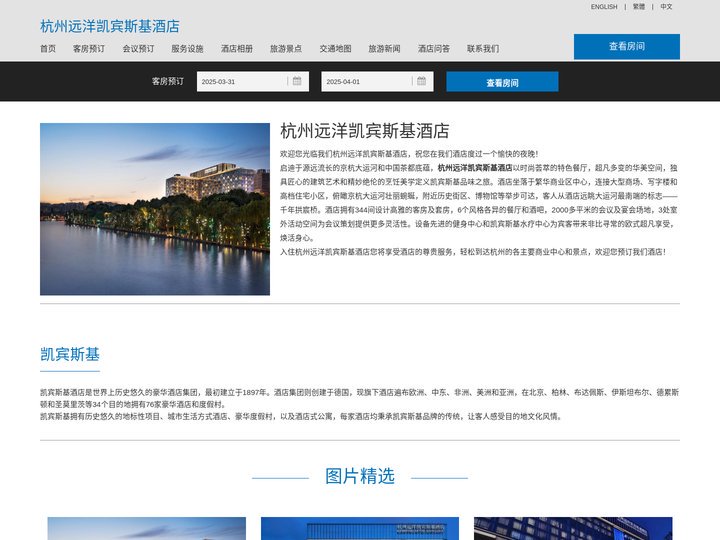Click the site title 杭州远洋凯宾斯基酒店 in header
The image size is (720, 540).
(x=110, y=26)
